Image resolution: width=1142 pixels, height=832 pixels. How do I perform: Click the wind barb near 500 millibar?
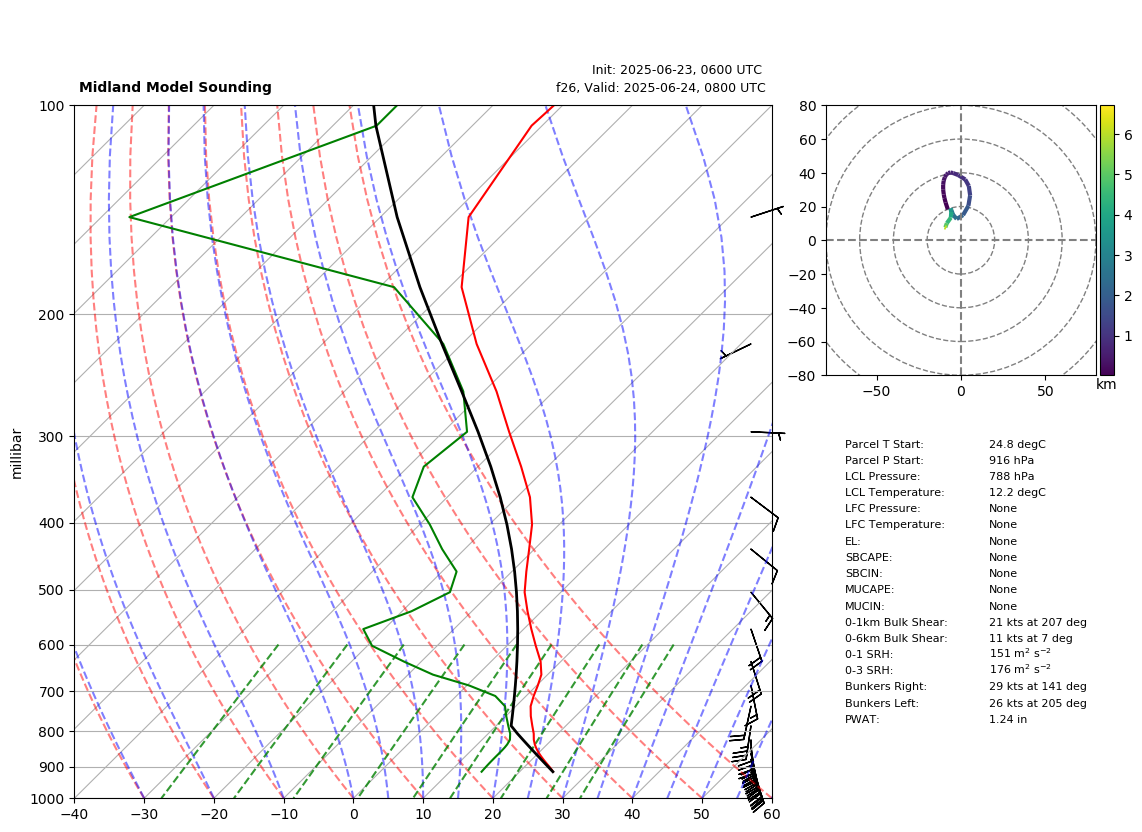[764, 566]
